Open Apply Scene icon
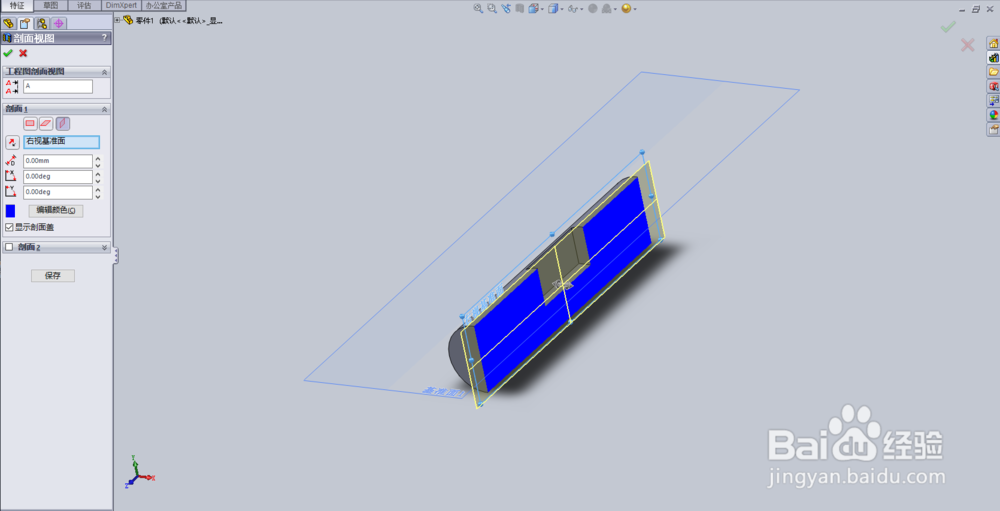Image resolution: width=1000 pixels, height=511 pixels. [x=607, y=8]
